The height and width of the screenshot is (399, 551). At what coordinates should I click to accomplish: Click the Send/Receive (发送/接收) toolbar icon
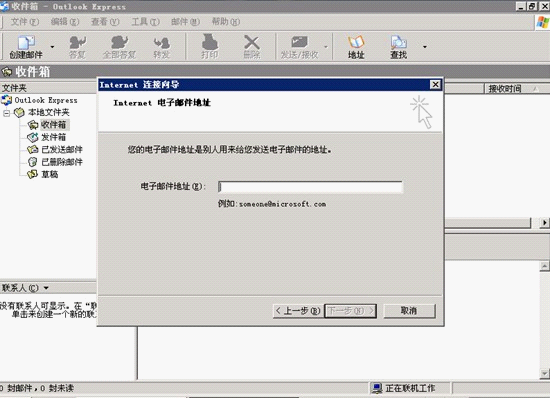click(x=299, y=47)
